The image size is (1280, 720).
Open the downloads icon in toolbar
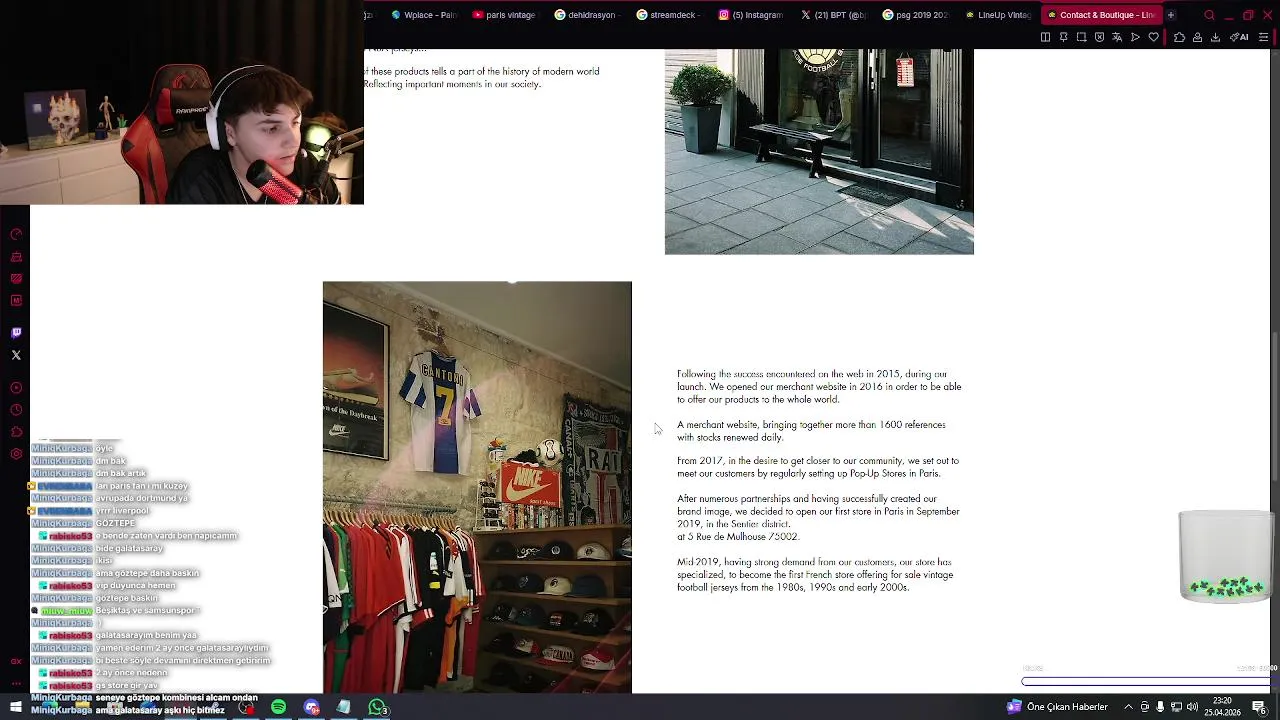click(1215, 37)
